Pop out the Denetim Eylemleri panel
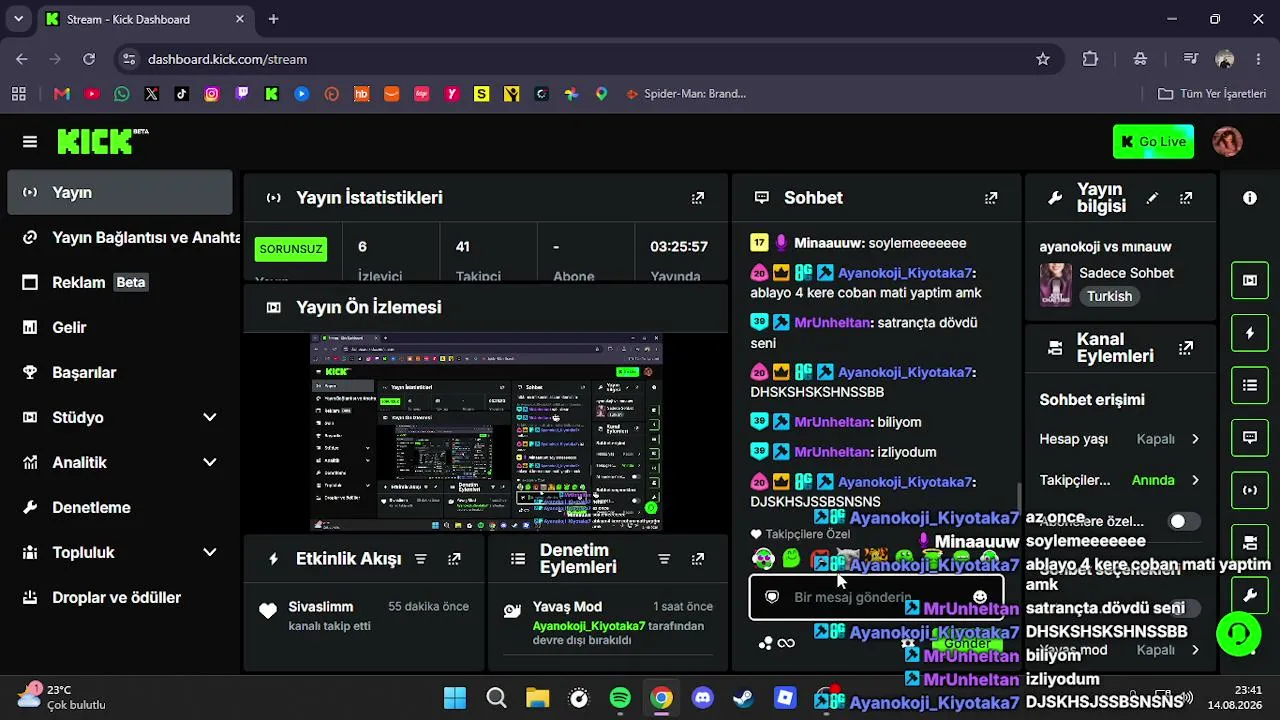Screen dimensions: 1280x720 698,559
